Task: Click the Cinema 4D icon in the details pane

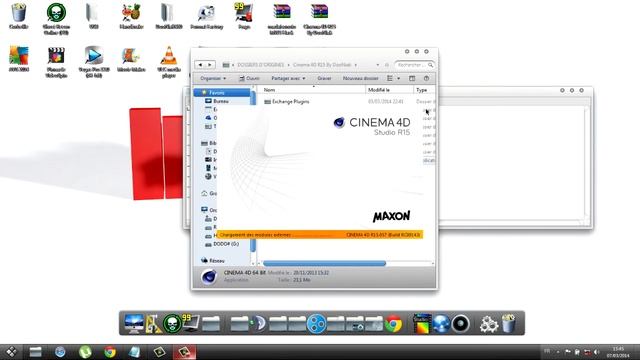Action: click(209, 276)
